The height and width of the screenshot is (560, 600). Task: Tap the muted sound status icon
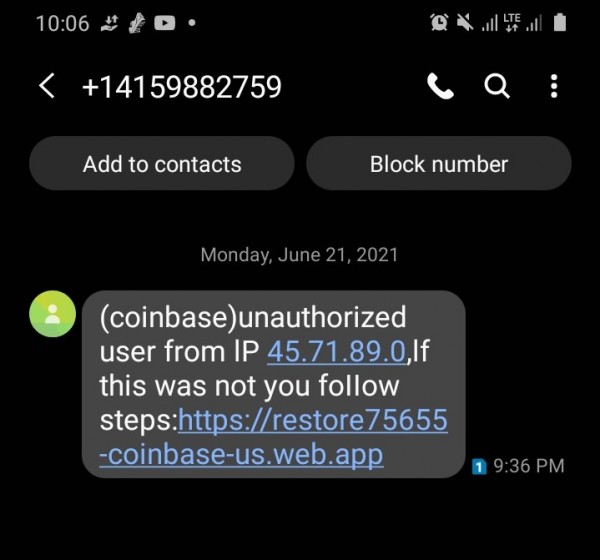(x=465, y=22)
